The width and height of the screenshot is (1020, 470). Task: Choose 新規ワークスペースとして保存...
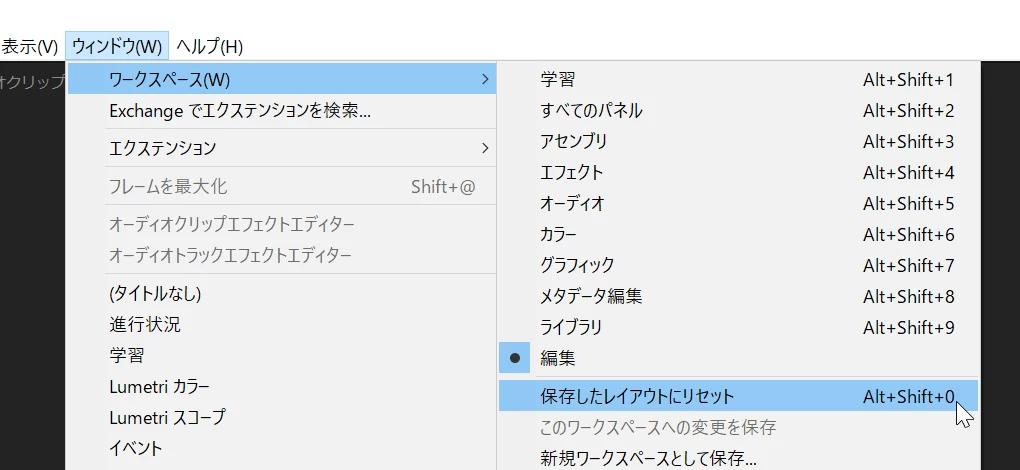coord(738,458)
